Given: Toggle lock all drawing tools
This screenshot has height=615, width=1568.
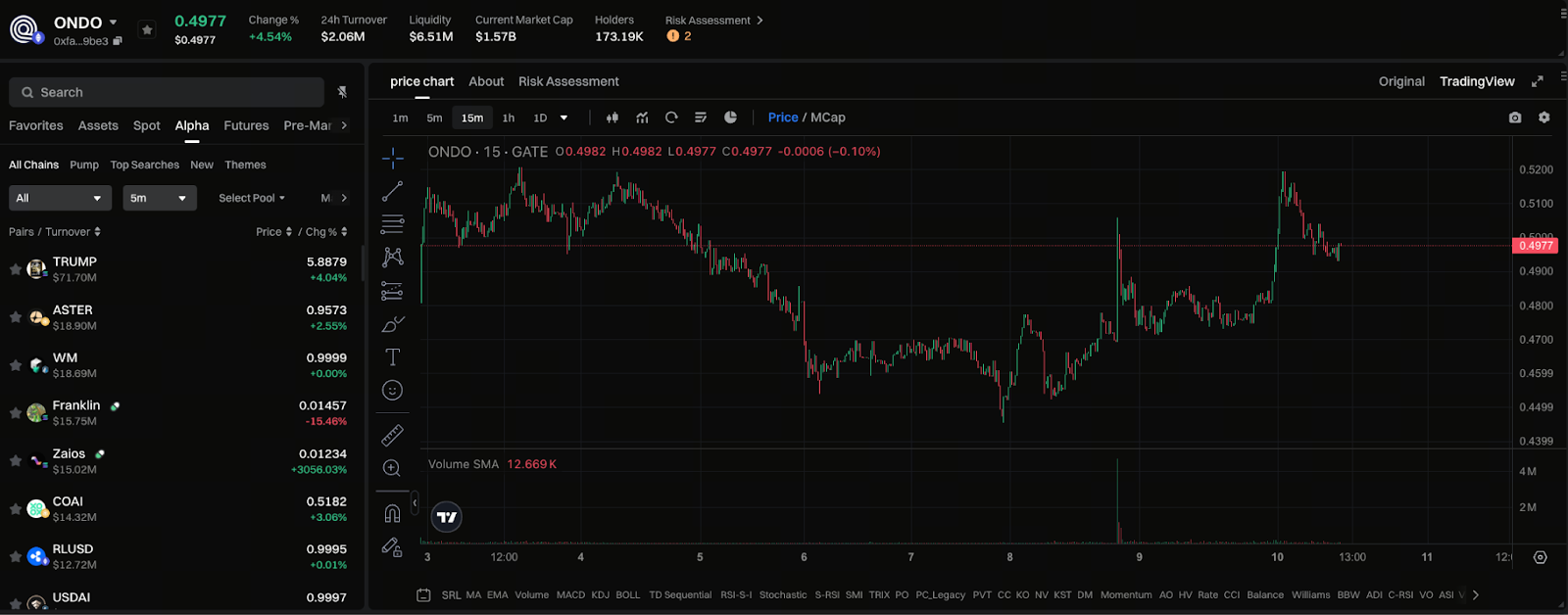Looking at the screenshot, I should [x=392, y=546].
